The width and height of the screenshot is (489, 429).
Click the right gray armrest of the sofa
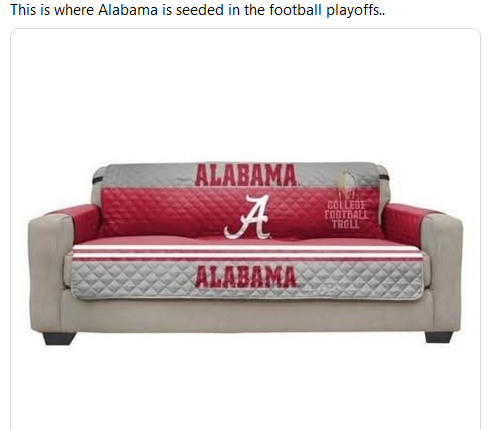pos(442,270)
